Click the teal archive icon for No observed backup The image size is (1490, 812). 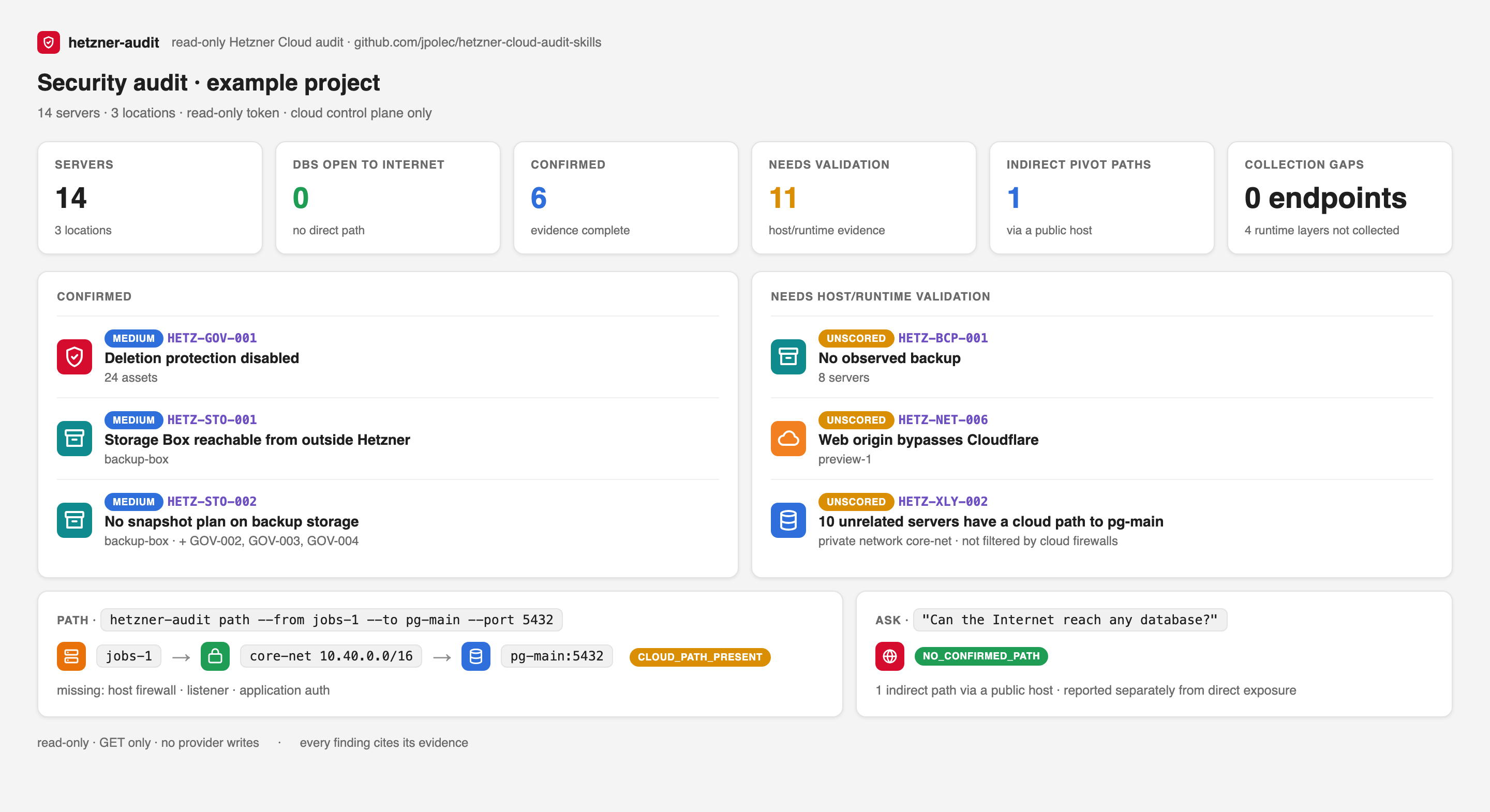(788, 357)
